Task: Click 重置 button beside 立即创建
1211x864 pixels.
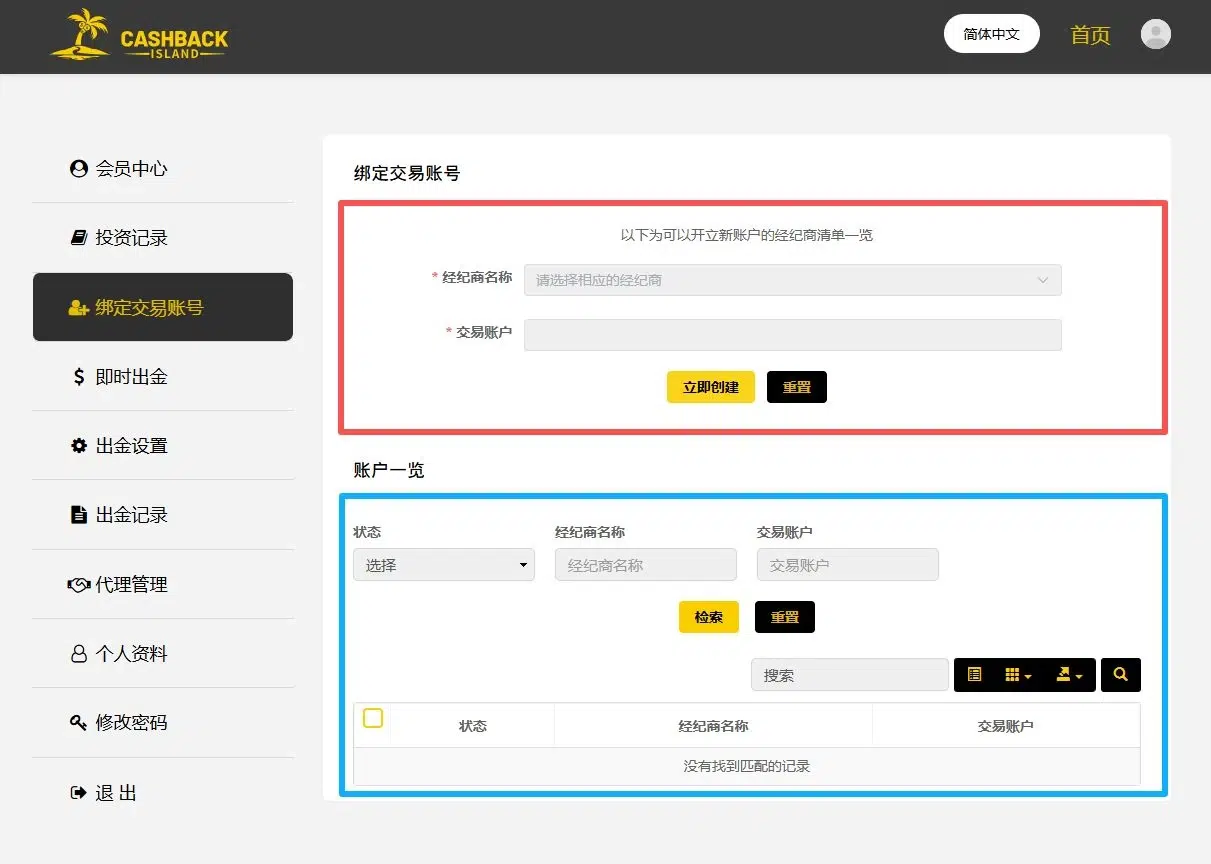Action: (797, 387)
